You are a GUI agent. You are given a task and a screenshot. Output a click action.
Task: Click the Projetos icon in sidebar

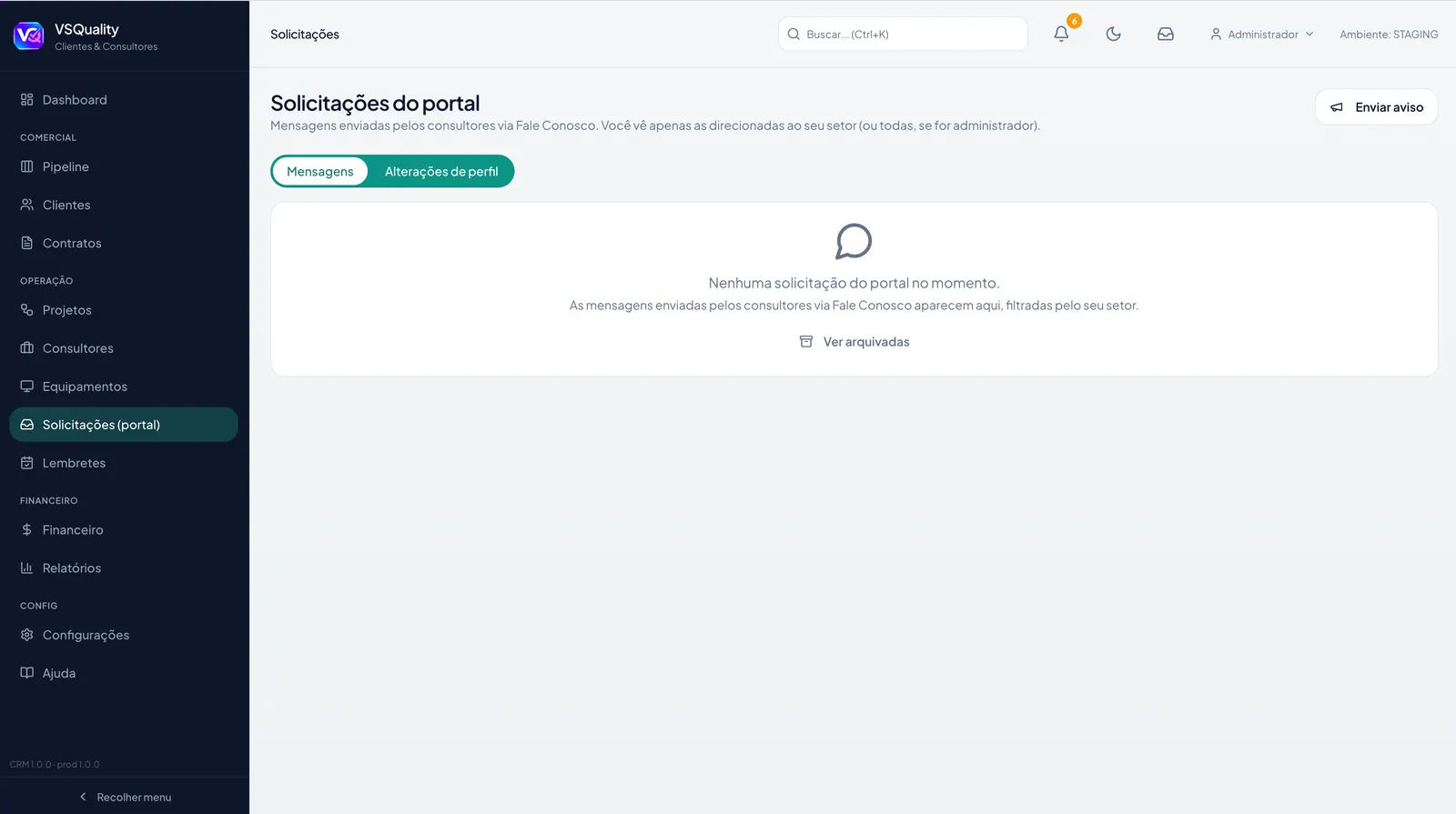[27, 310]
